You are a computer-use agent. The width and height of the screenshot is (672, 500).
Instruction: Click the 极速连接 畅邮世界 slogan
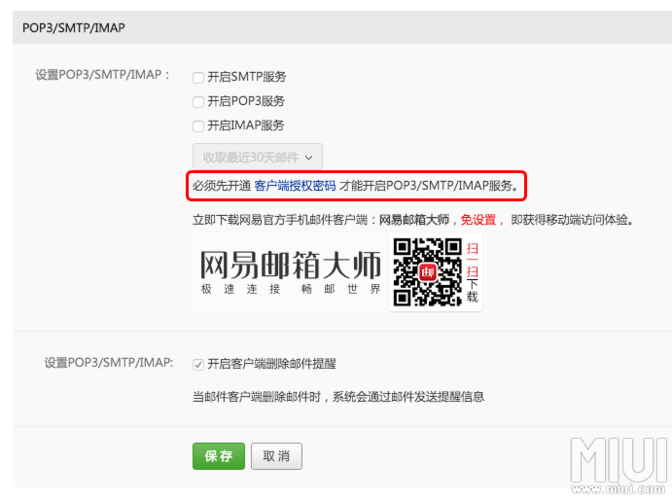tap(289, 289)
